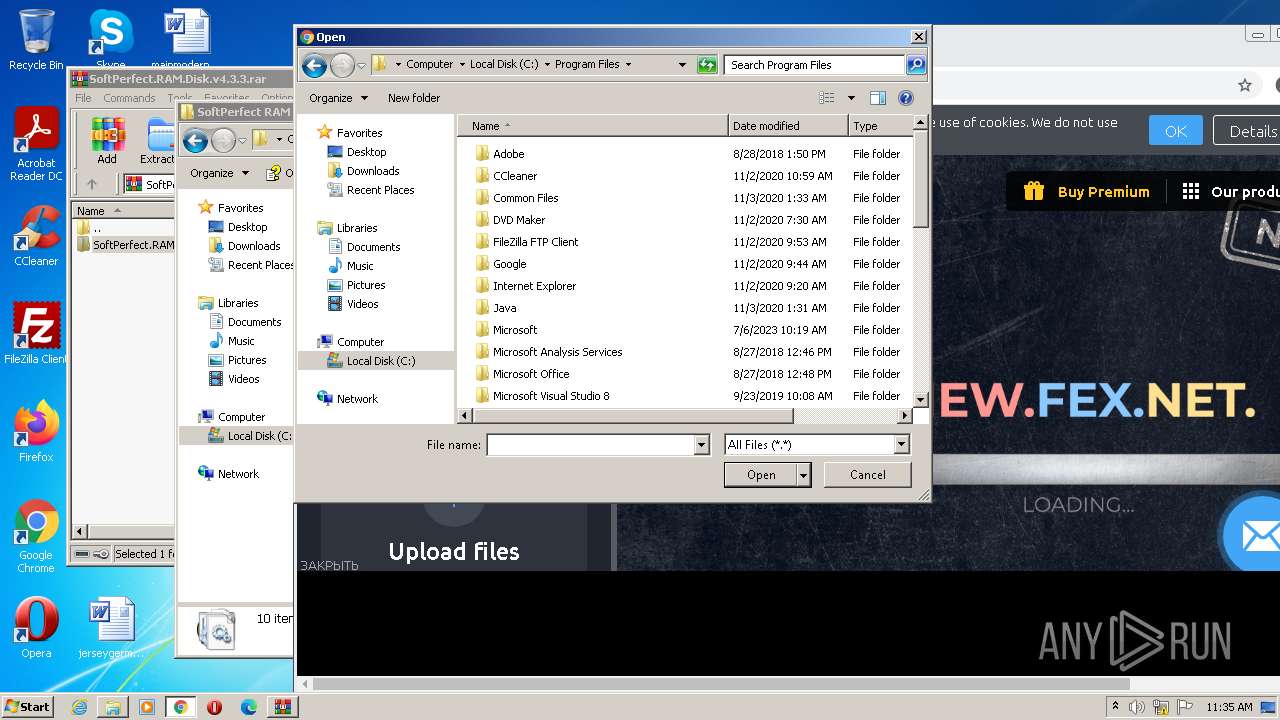Image resolution: width=1280 pixels, height=720 pixels.
Task: Go back in the Open dialog
Action: (x=314, y=65)
